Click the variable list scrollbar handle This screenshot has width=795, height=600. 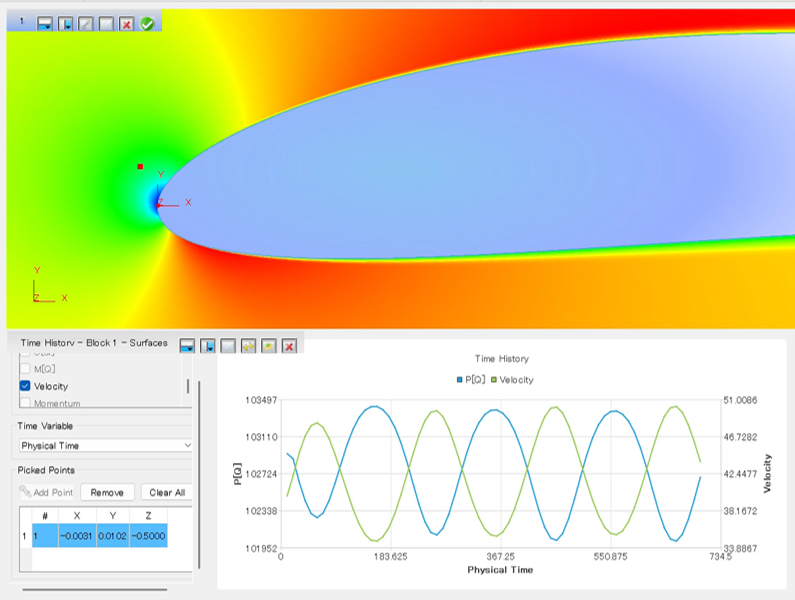[x=188, y=386]
